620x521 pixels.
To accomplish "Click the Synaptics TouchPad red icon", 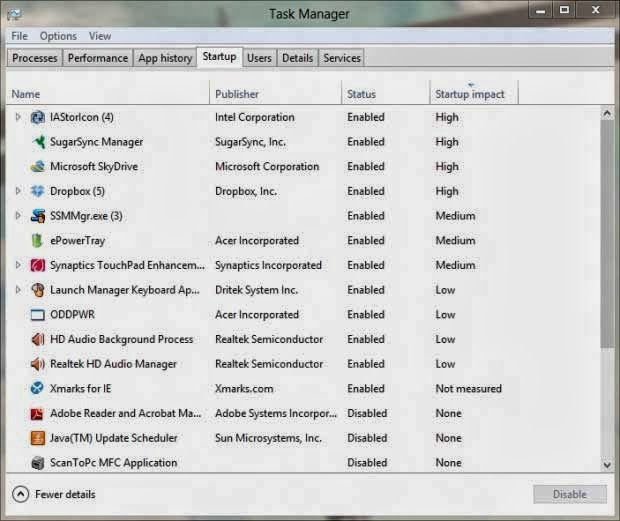I will click(x=38, y=265).
